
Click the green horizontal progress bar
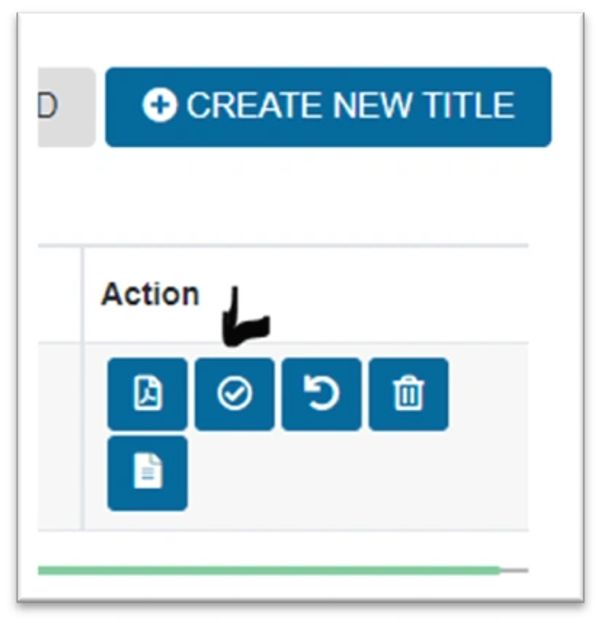(x=268, y=570)
